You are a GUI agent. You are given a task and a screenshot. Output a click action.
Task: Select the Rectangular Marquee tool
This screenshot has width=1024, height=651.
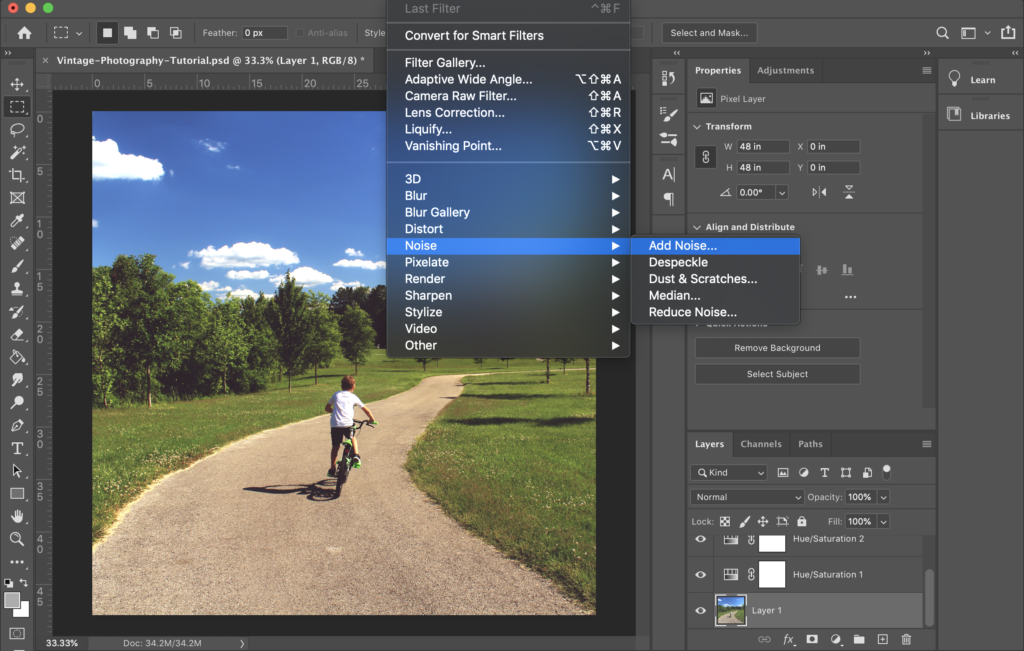click(18, 107)
